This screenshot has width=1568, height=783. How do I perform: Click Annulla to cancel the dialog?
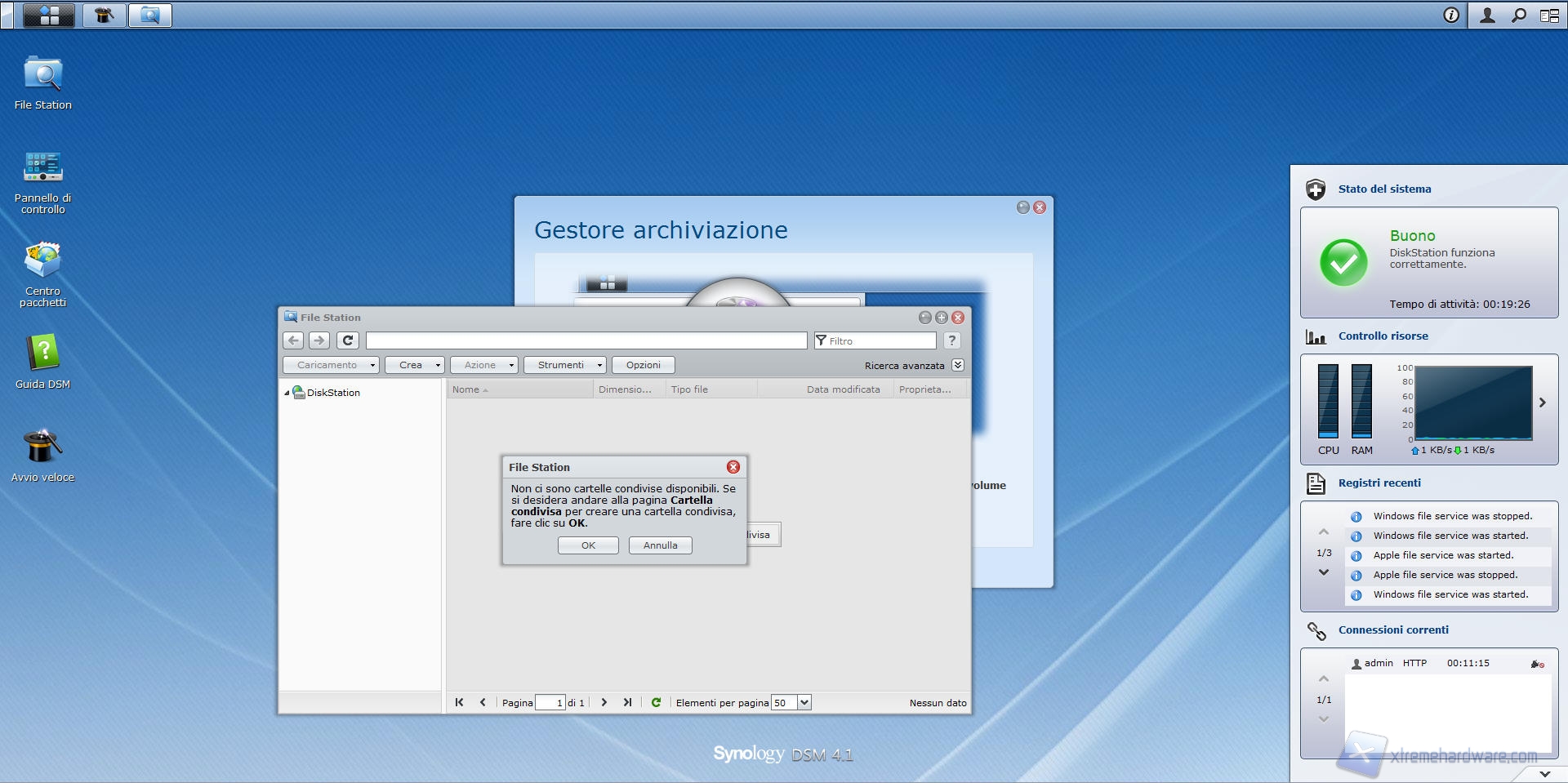coord(660,545)
